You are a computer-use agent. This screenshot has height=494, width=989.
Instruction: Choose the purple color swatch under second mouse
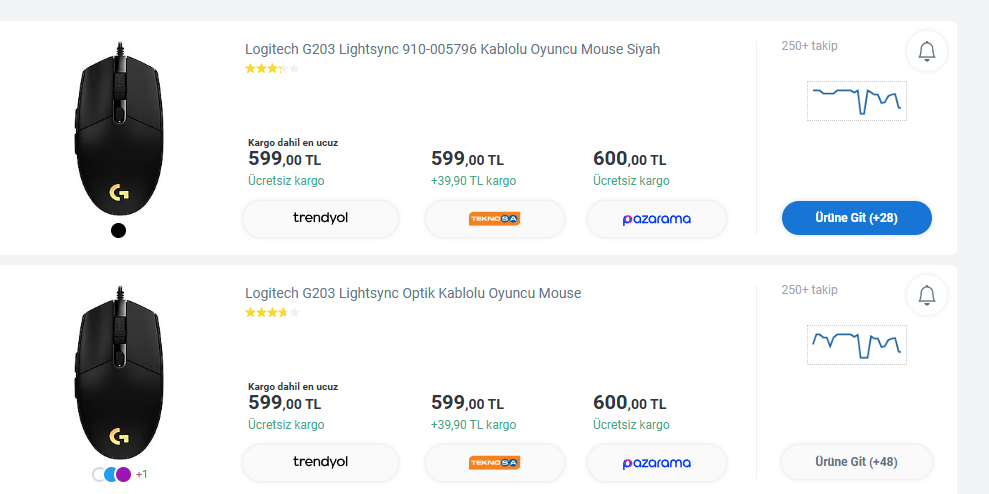click(124, 474)
